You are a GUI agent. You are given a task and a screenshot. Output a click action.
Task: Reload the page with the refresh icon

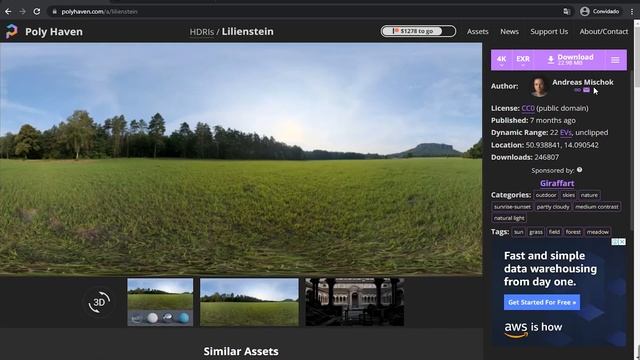tap(37, 11)
